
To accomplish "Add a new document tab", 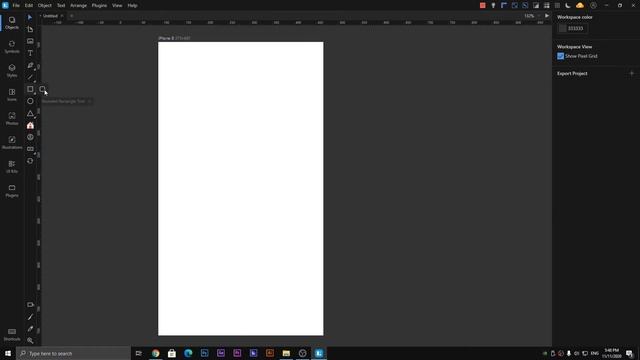I will [71, 16].
